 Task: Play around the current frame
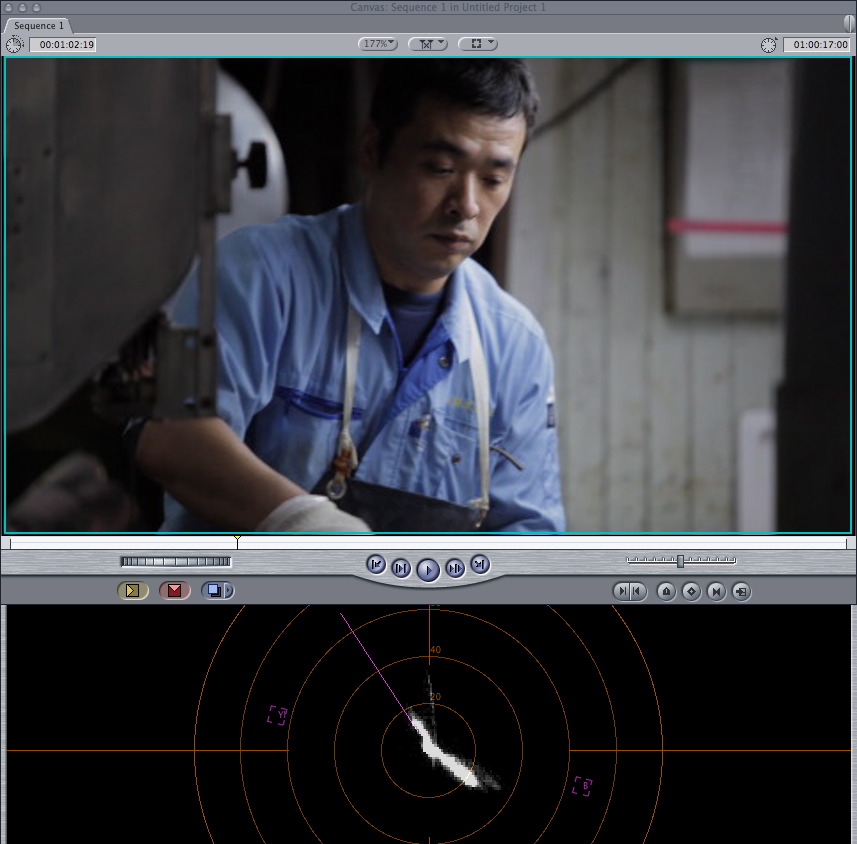tap(455, 568)
